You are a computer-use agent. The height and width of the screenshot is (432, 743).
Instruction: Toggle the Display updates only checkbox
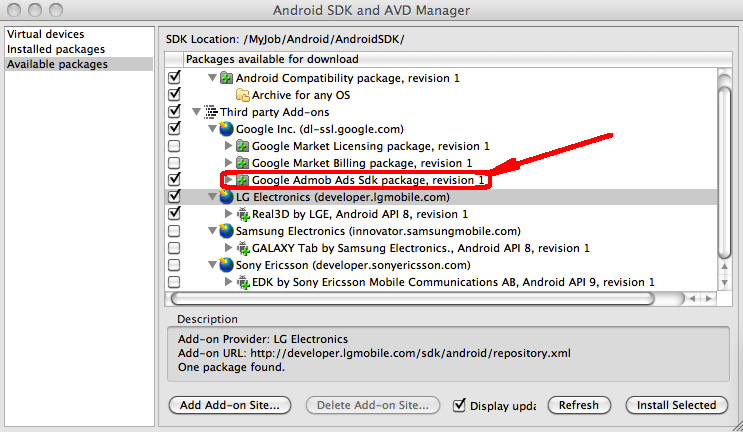coord(460,405)
